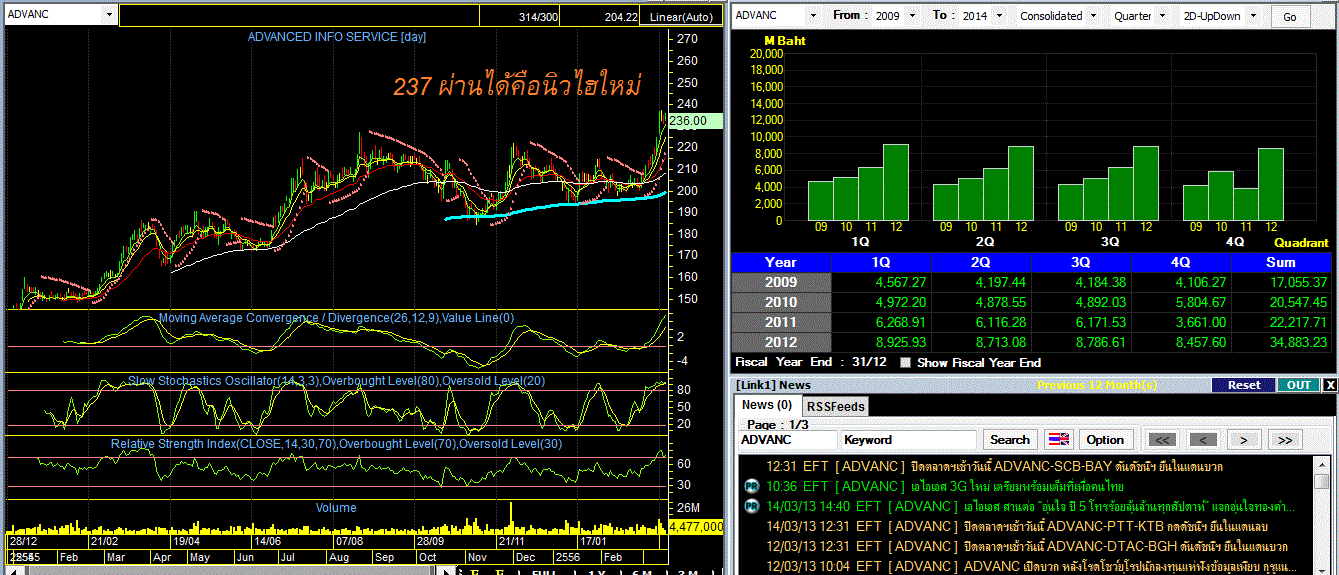Close the Link1 News panel

1329,385
